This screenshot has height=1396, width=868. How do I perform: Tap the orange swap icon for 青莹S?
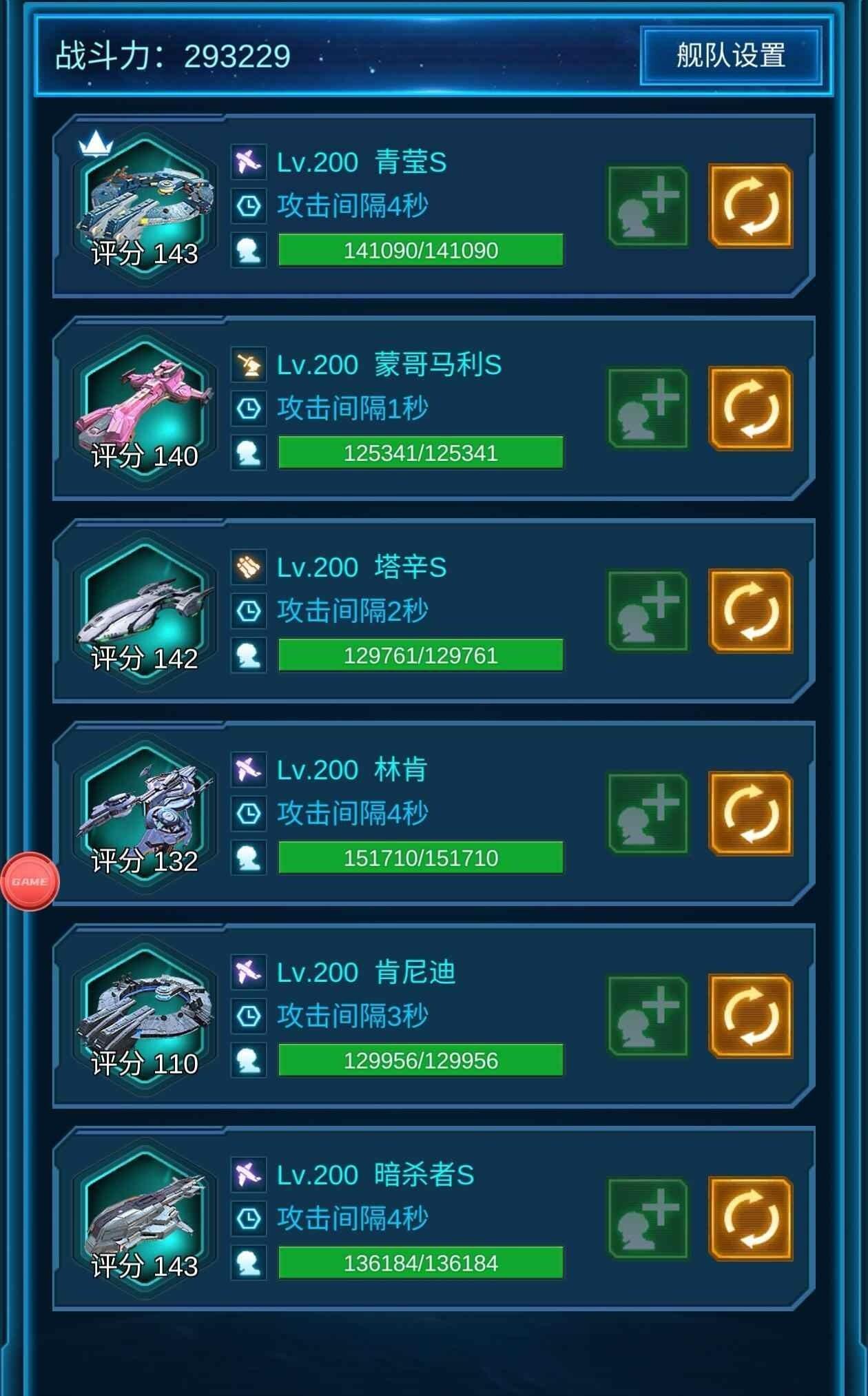[751, 206]
